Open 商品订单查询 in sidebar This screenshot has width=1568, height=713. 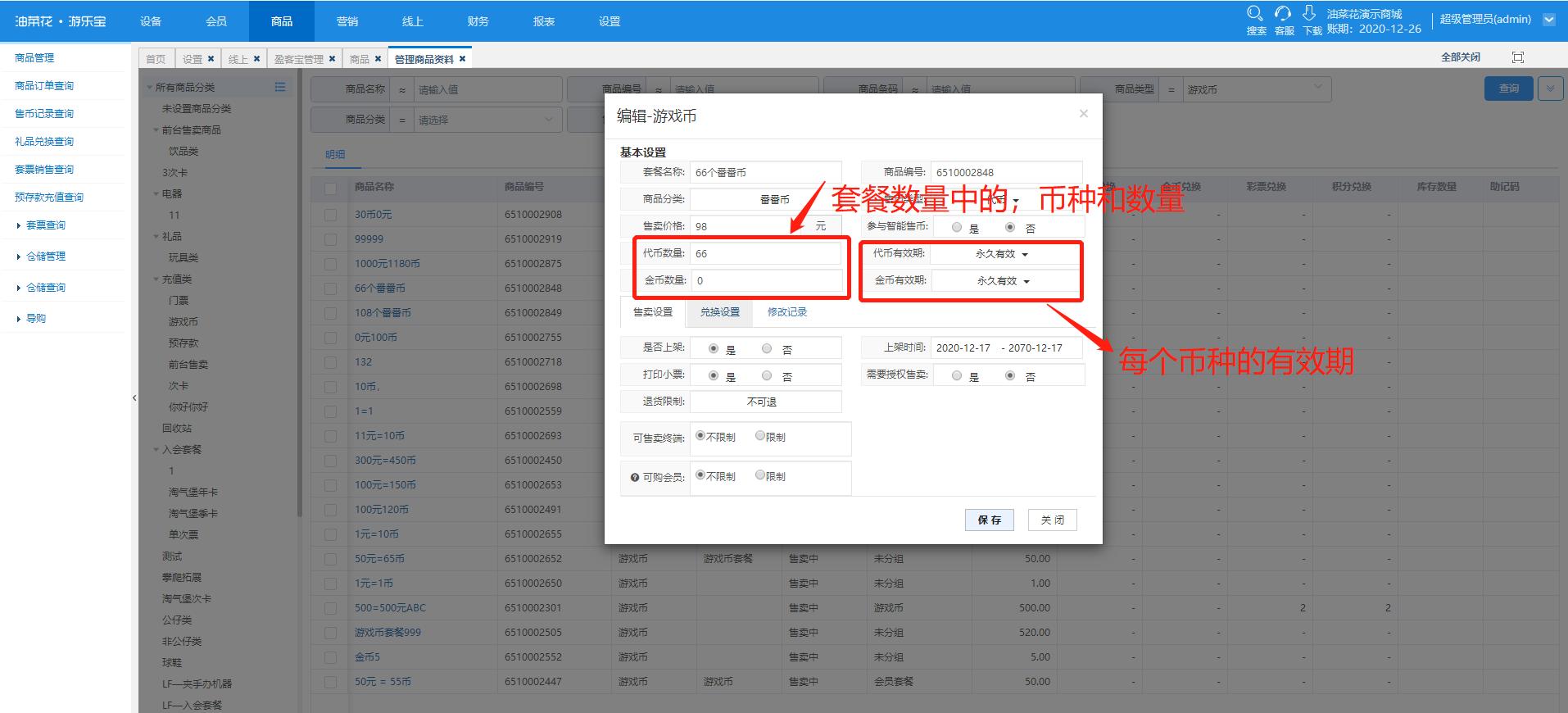point(44,86)
